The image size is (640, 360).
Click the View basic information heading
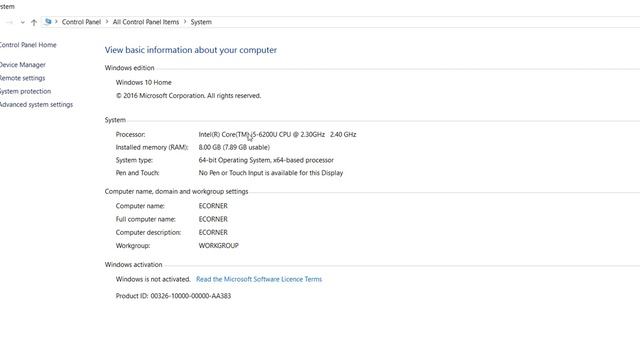pos(191,50)
